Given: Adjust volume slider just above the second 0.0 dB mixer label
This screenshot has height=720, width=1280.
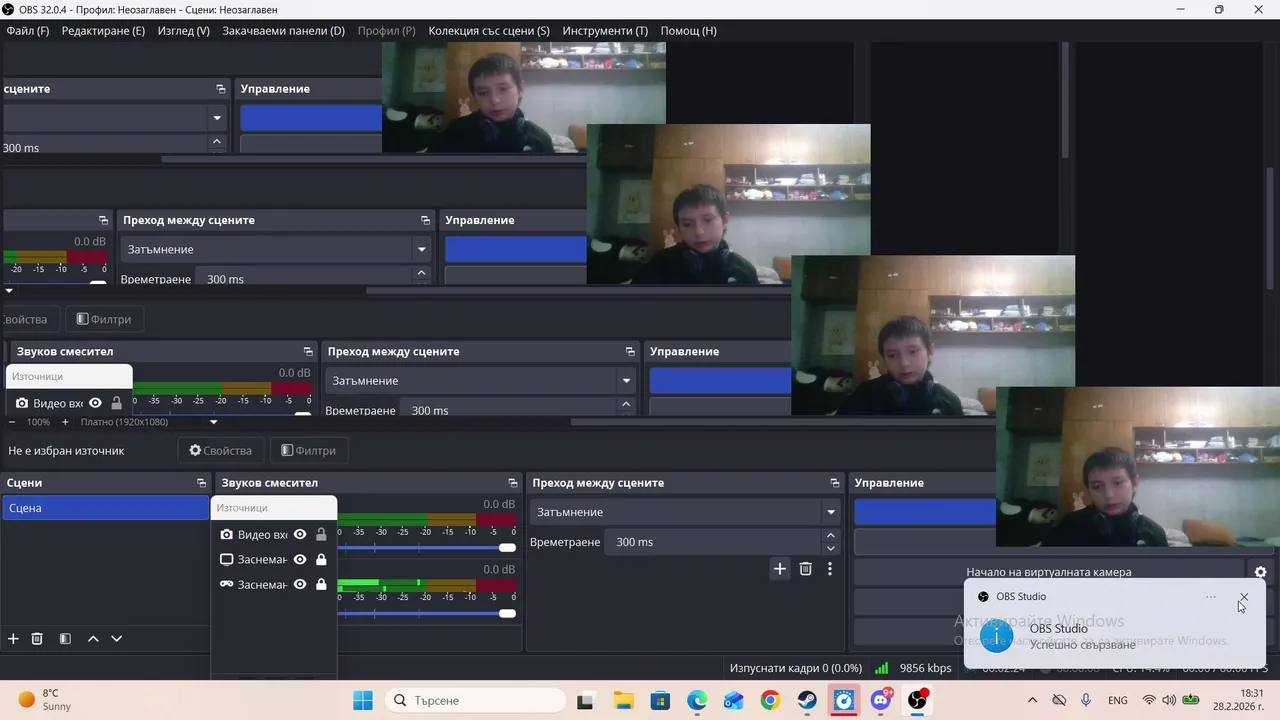Looking at the screenshot, I should (x=427, y=547).
